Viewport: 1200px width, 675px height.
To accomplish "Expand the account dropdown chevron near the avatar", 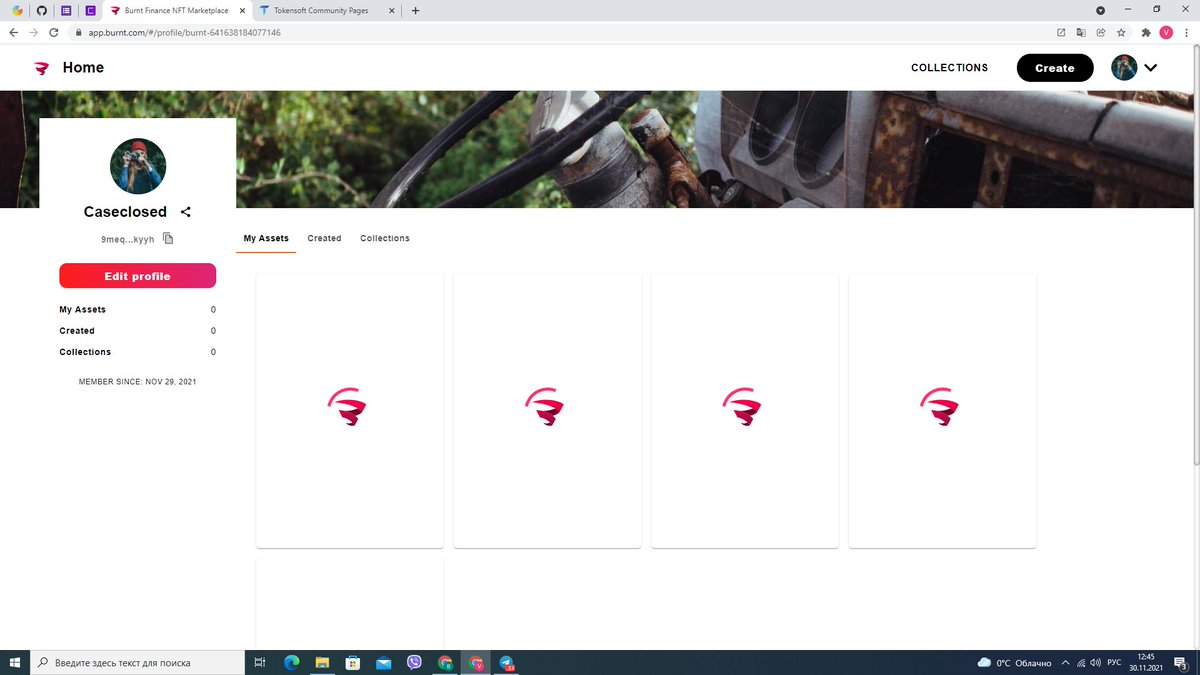I will 1151,67.
